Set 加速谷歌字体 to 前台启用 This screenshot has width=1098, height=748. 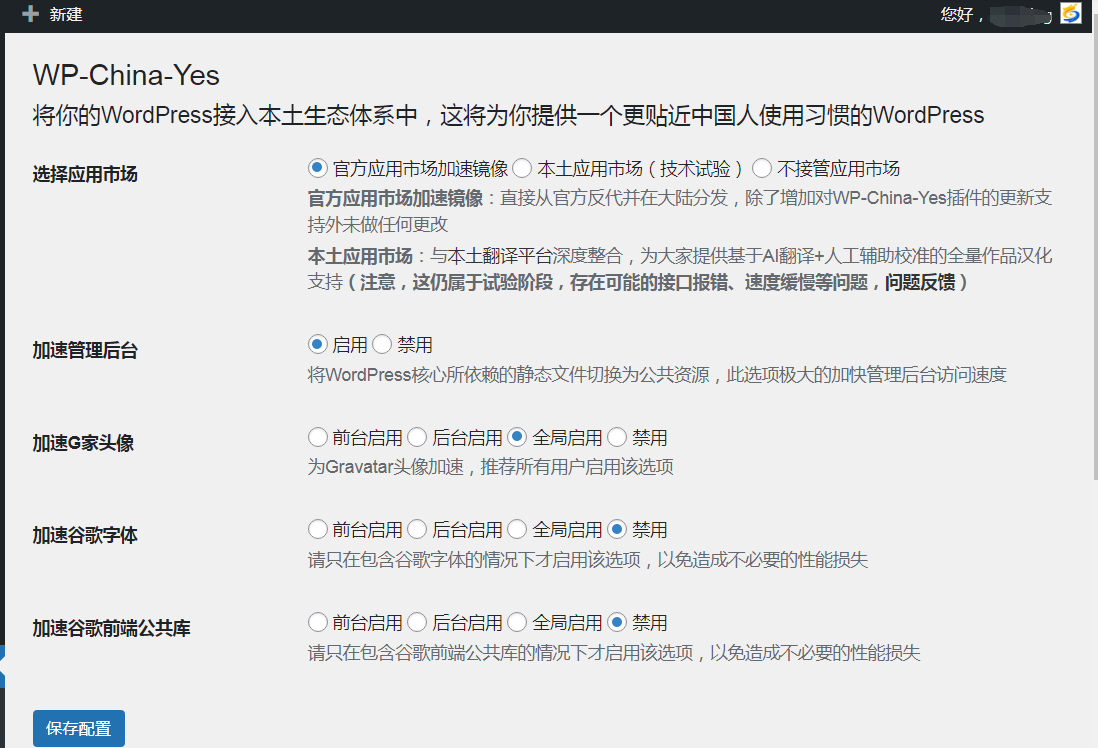point(317,529)
